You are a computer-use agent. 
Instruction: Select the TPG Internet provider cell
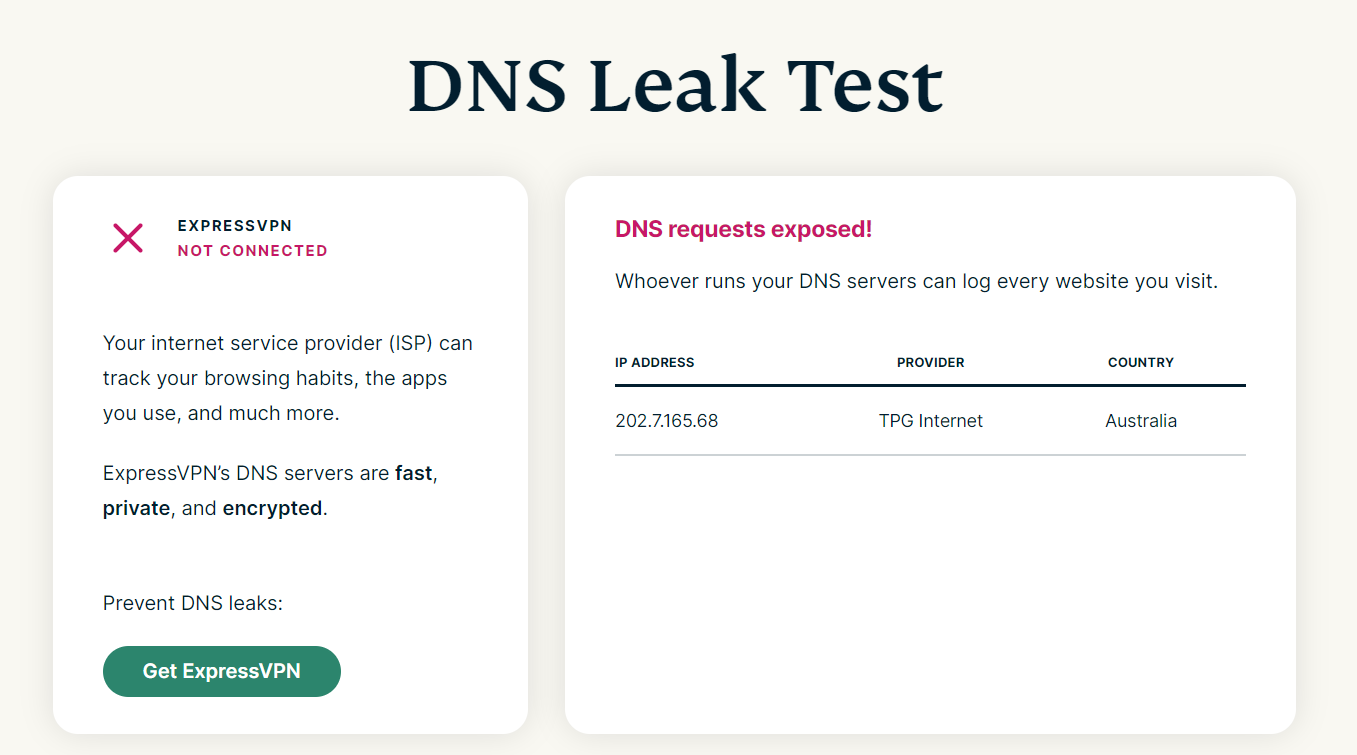point(930,421)
